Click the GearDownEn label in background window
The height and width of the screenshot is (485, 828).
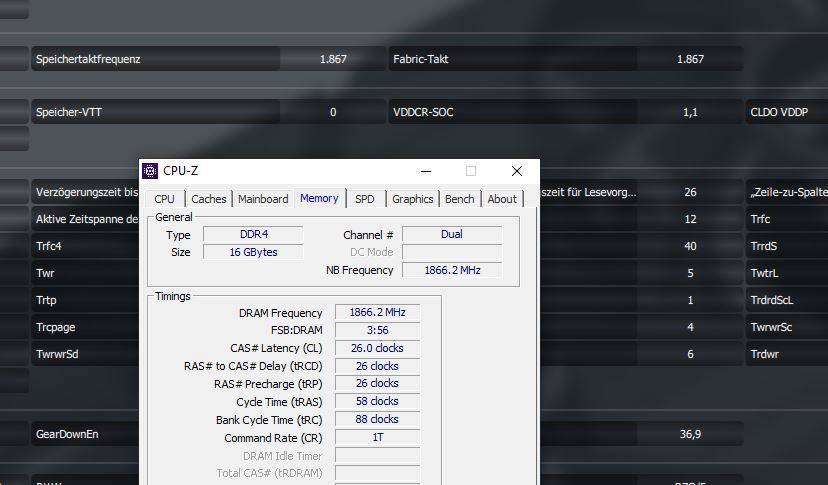click(x=67, y=434)
